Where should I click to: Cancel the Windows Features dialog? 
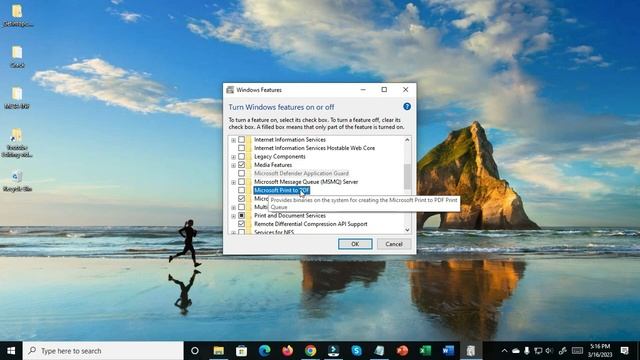(393, 244)
